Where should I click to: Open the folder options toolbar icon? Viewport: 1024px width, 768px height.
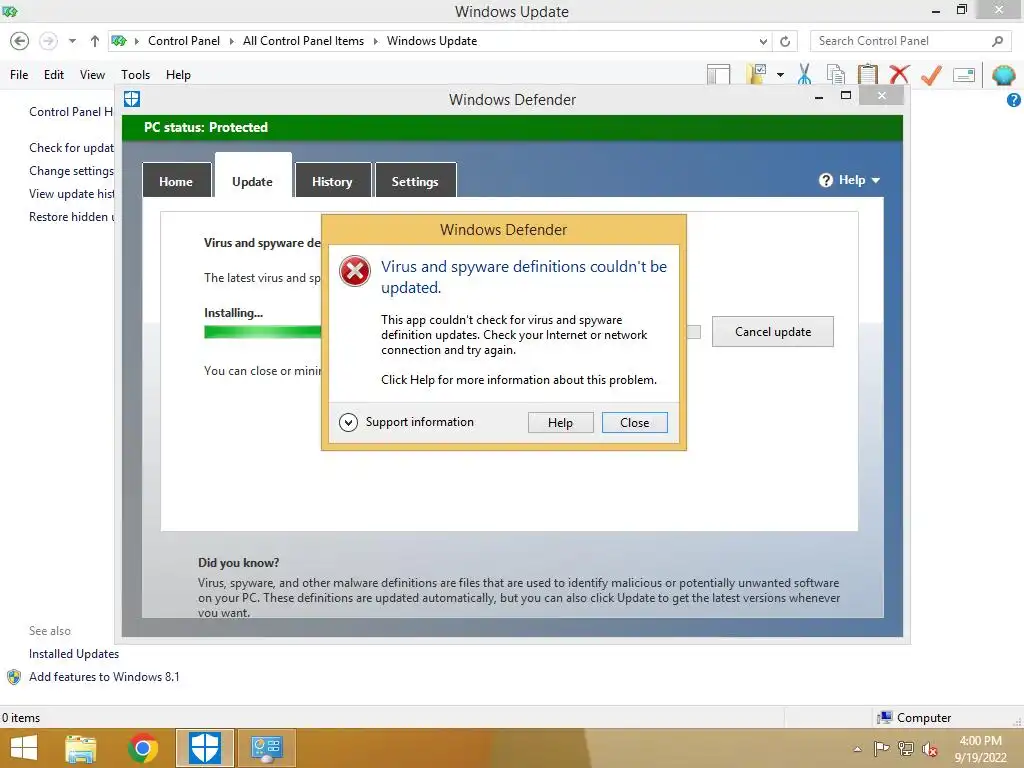pos(756,74)
